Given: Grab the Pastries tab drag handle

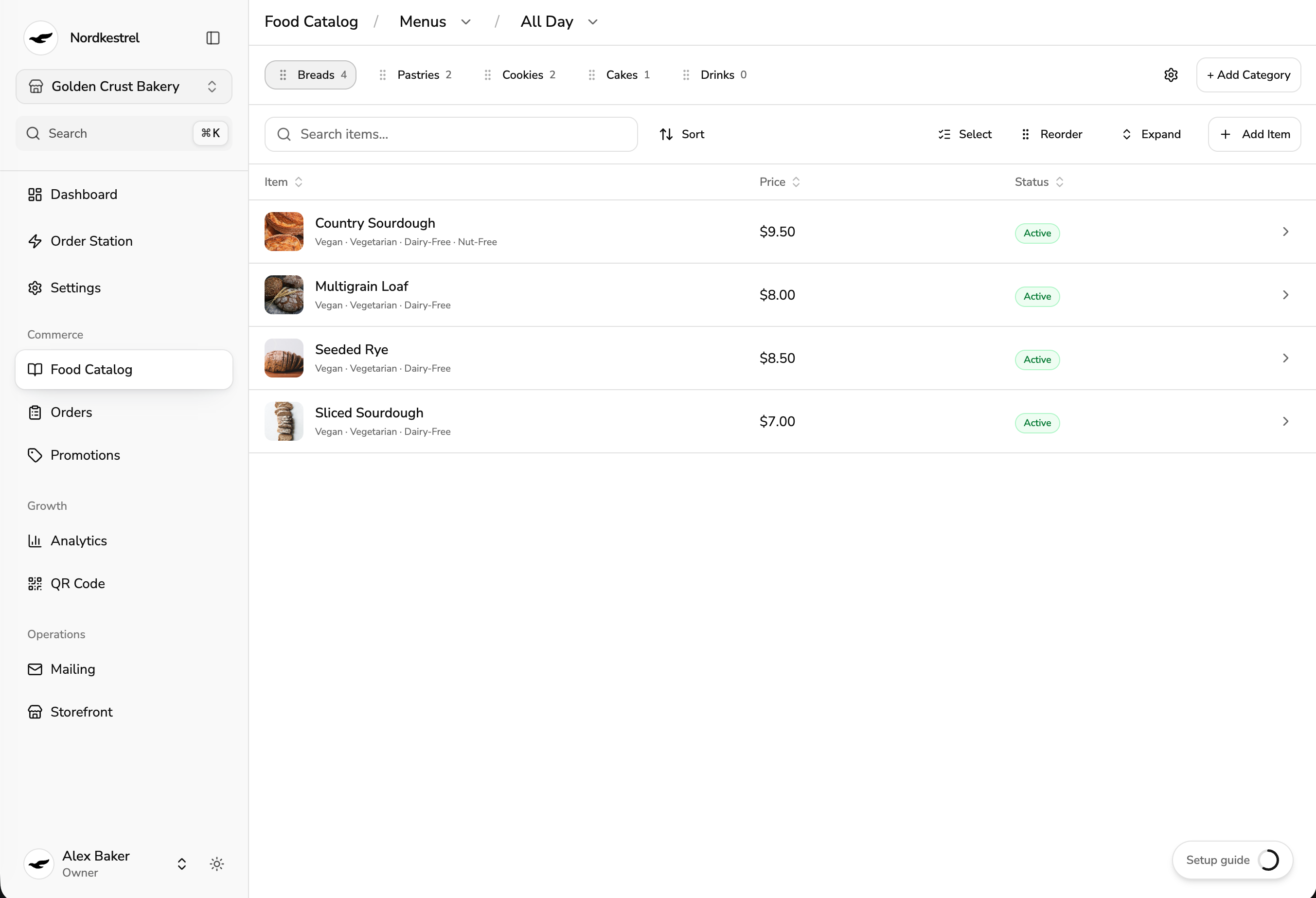Looking at the screenshot, I should coord(383,75).
